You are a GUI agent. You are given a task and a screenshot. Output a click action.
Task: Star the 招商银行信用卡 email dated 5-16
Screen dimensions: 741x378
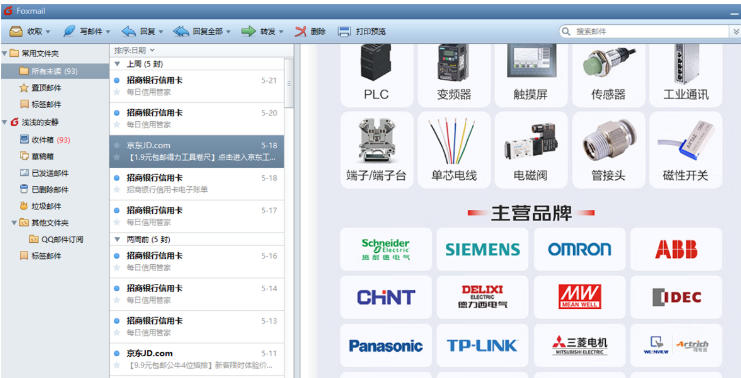point(117,267)
